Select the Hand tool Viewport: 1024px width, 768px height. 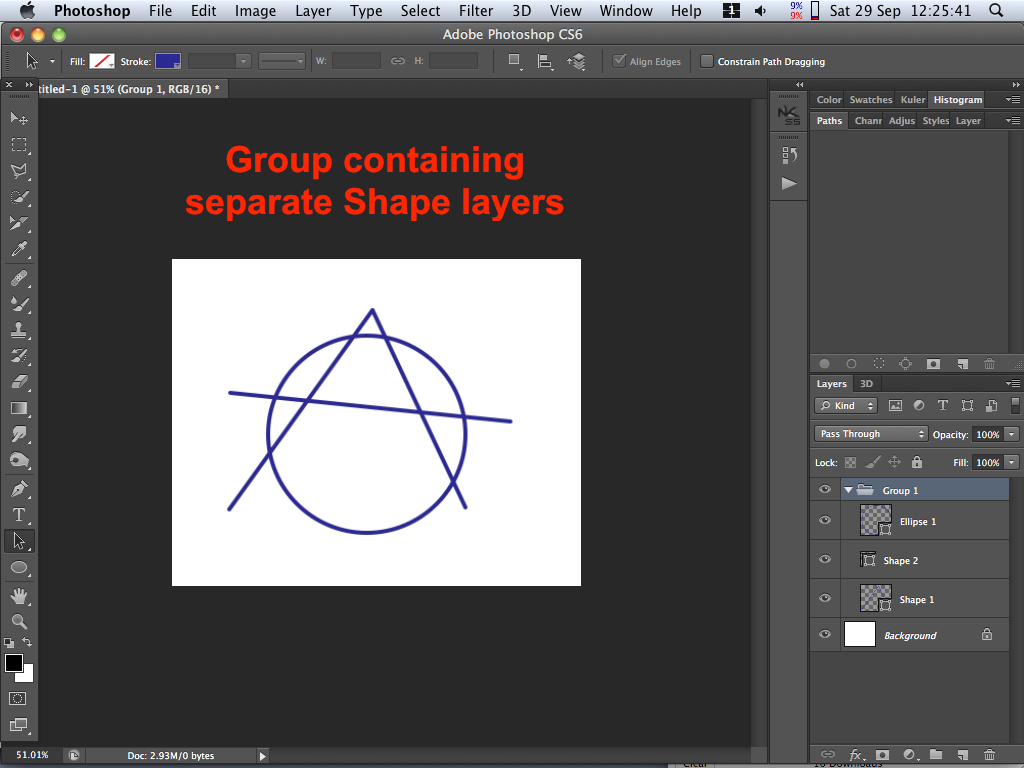click(18, 595)
